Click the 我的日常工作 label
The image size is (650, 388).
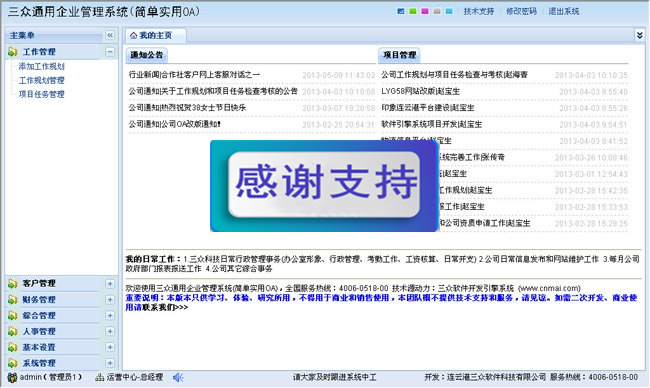[153, 259]
